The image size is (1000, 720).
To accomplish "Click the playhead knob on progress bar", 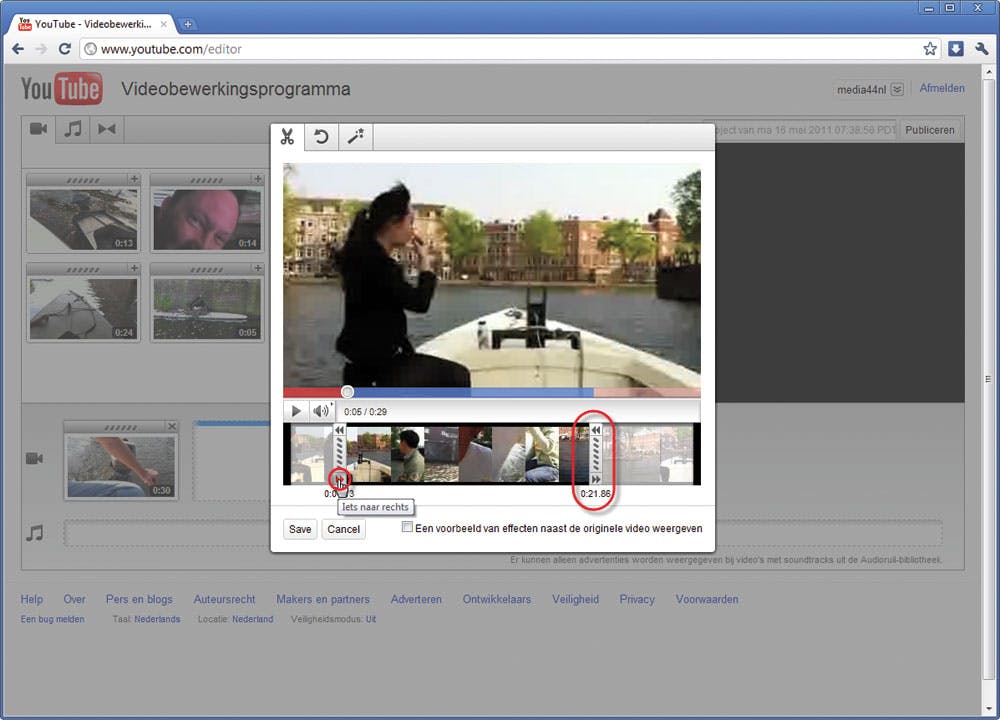I will 348,392.
